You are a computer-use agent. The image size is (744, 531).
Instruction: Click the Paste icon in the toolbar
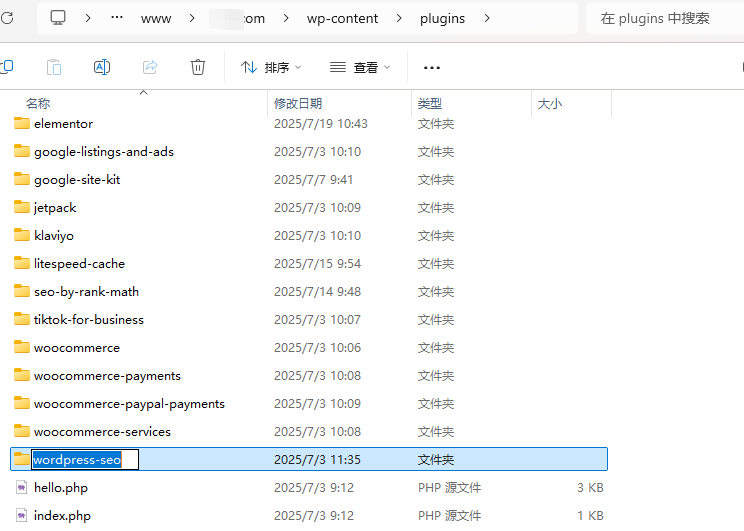[54, 67]
